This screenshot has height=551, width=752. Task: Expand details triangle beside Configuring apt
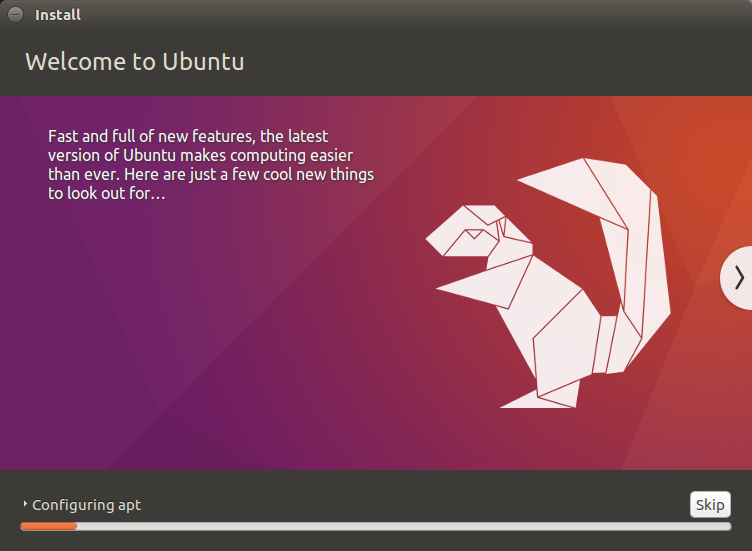(25, 504)
